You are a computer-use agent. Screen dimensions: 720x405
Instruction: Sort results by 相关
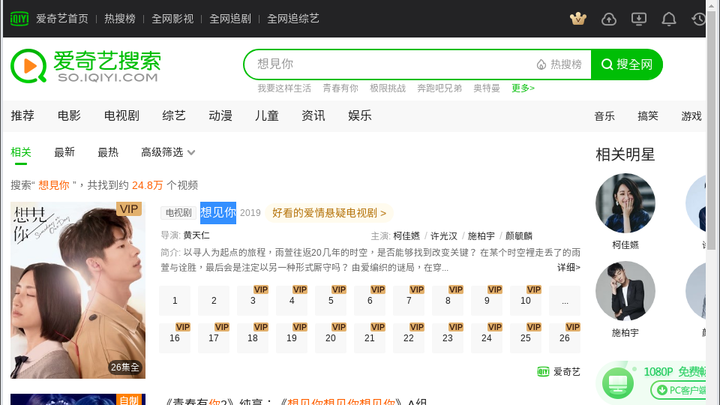click(x=21, y=152)
